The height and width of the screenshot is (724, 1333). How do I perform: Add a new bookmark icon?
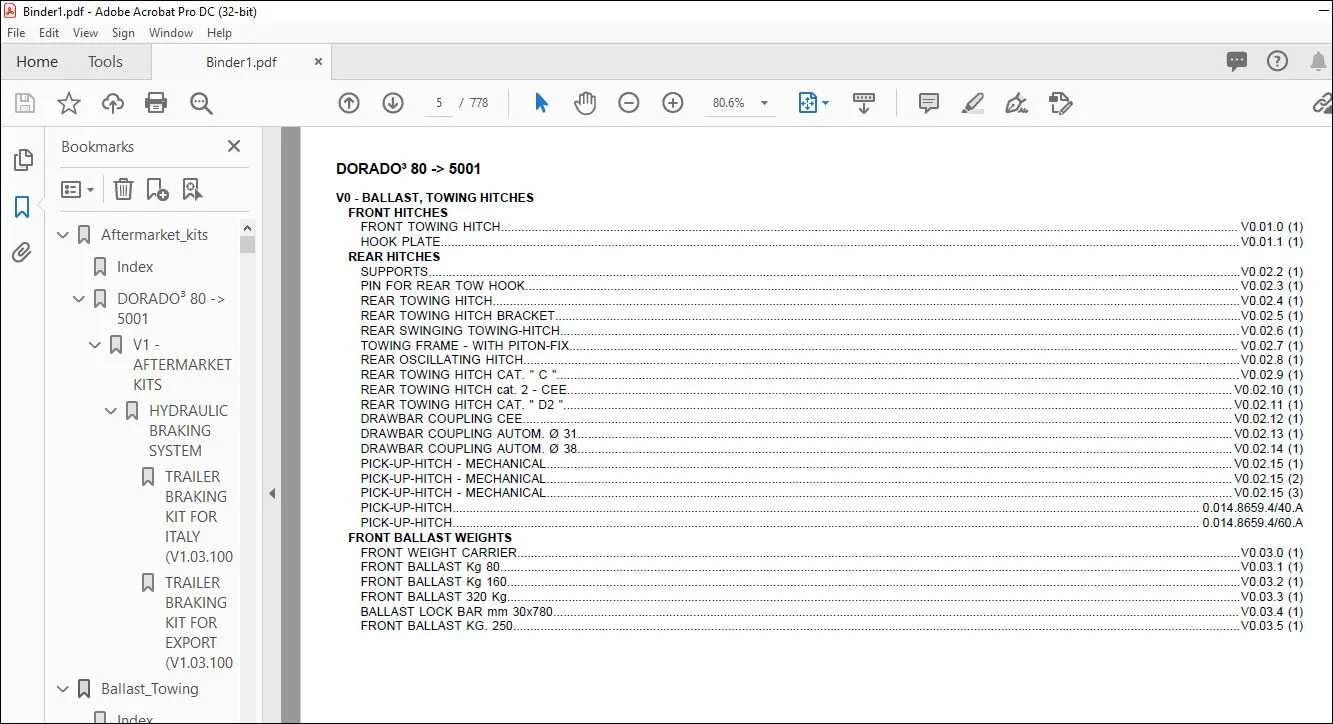157,189
